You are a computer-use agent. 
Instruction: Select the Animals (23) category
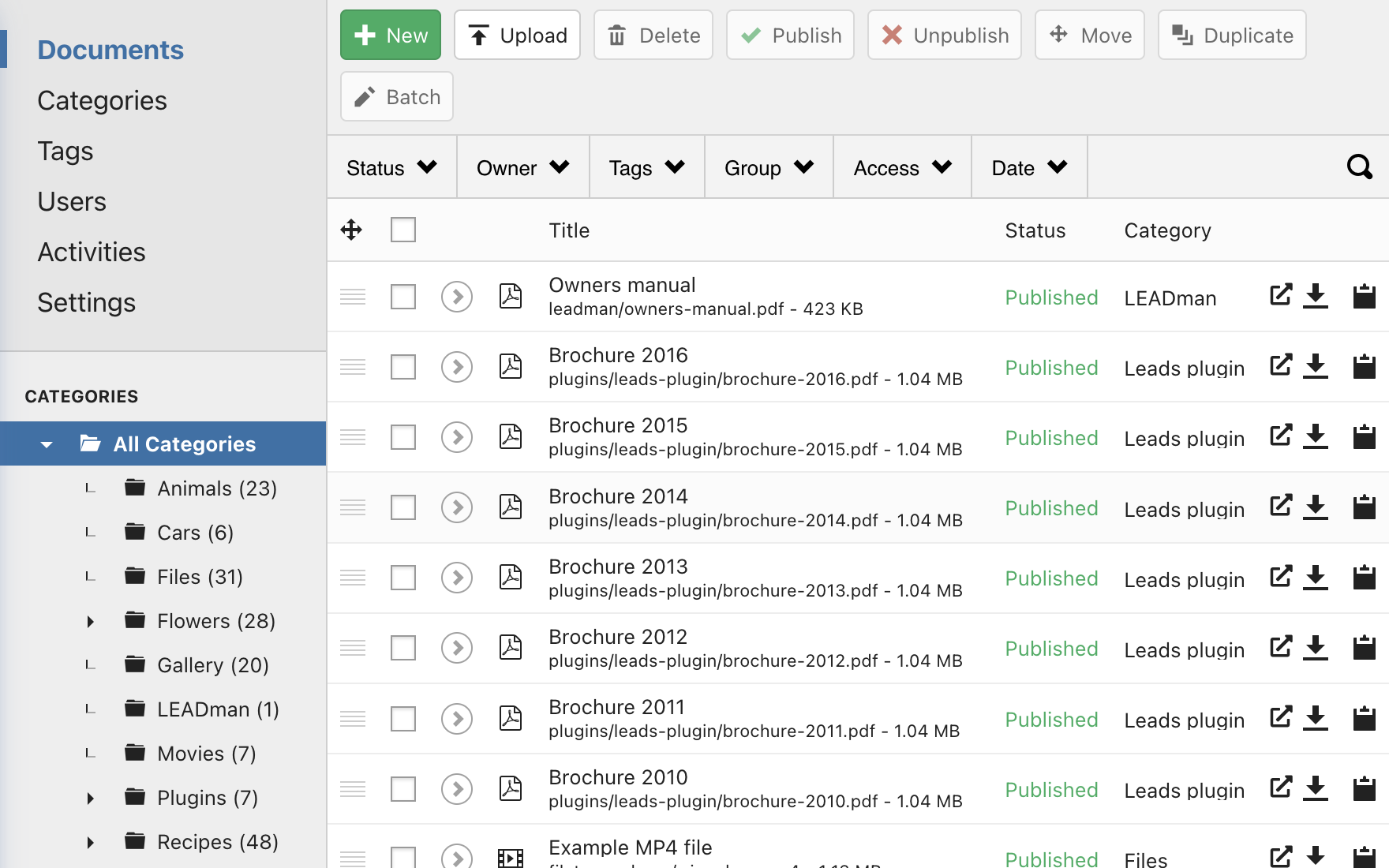point(216,488)
